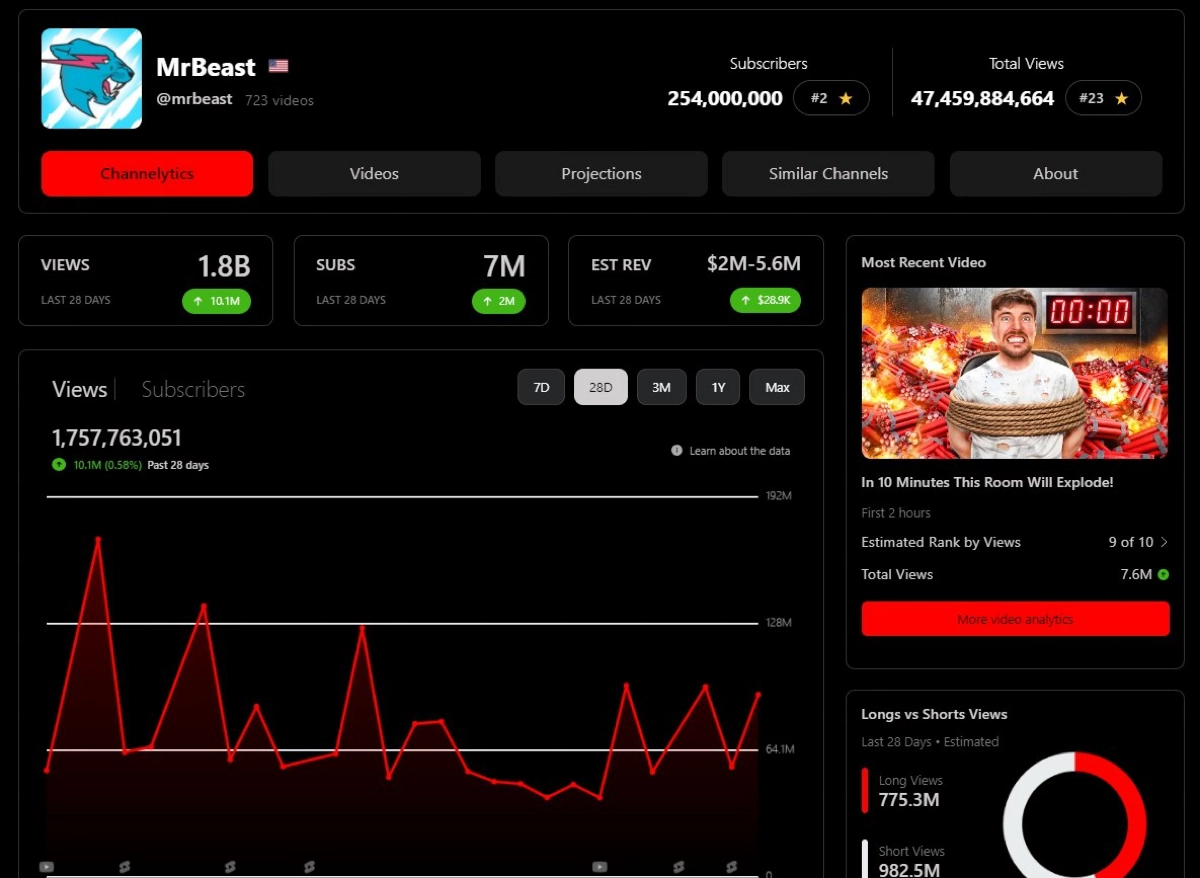Click the VIEWS 1.8B stat card
Screen dimensions: 1200x878
(x=145, y=281)
